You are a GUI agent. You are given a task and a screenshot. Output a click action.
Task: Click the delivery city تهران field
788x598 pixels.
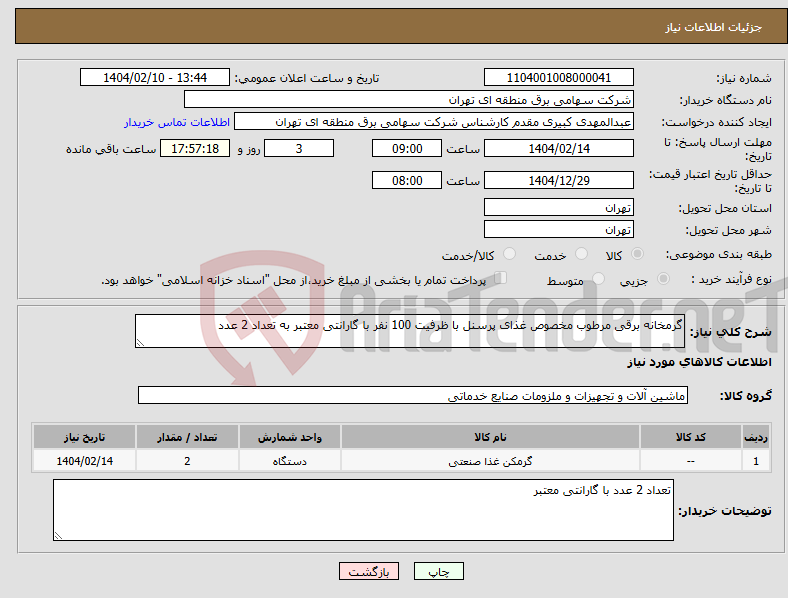558,229
